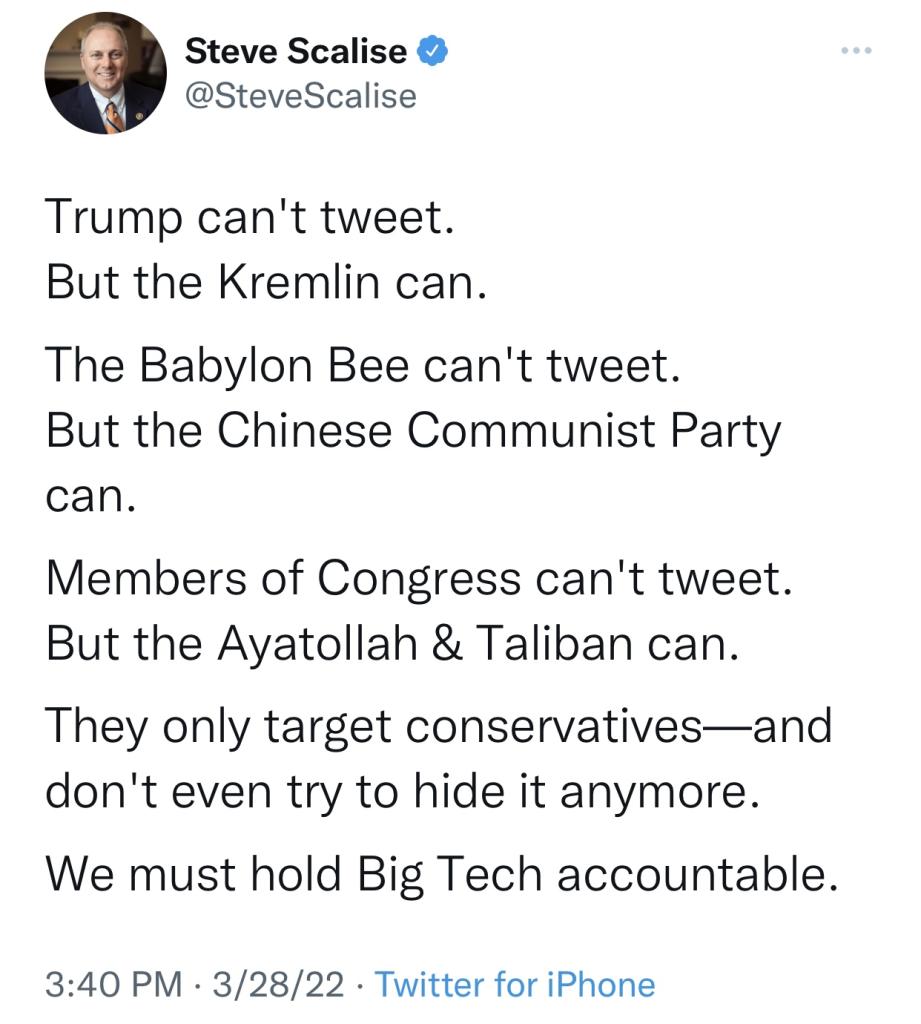Click the blue verified checkmark badge

pyautogui.click(x=432, y=50)
